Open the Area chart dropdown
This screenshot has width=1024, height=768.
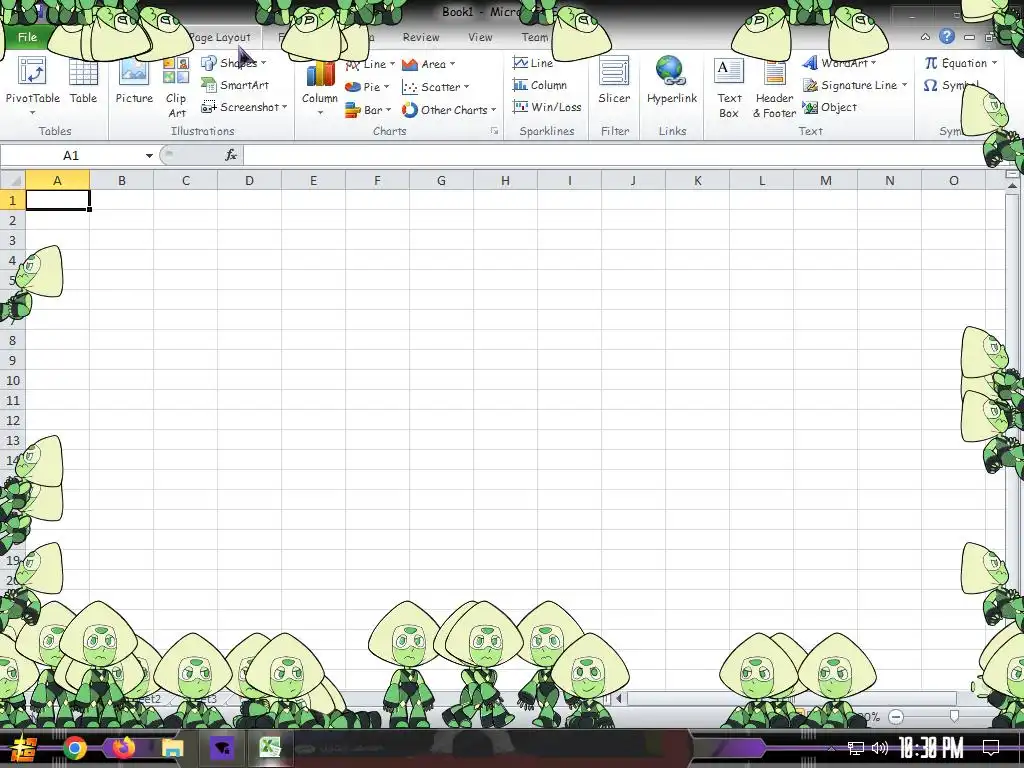pyautogui.click(x=428, y=64)
